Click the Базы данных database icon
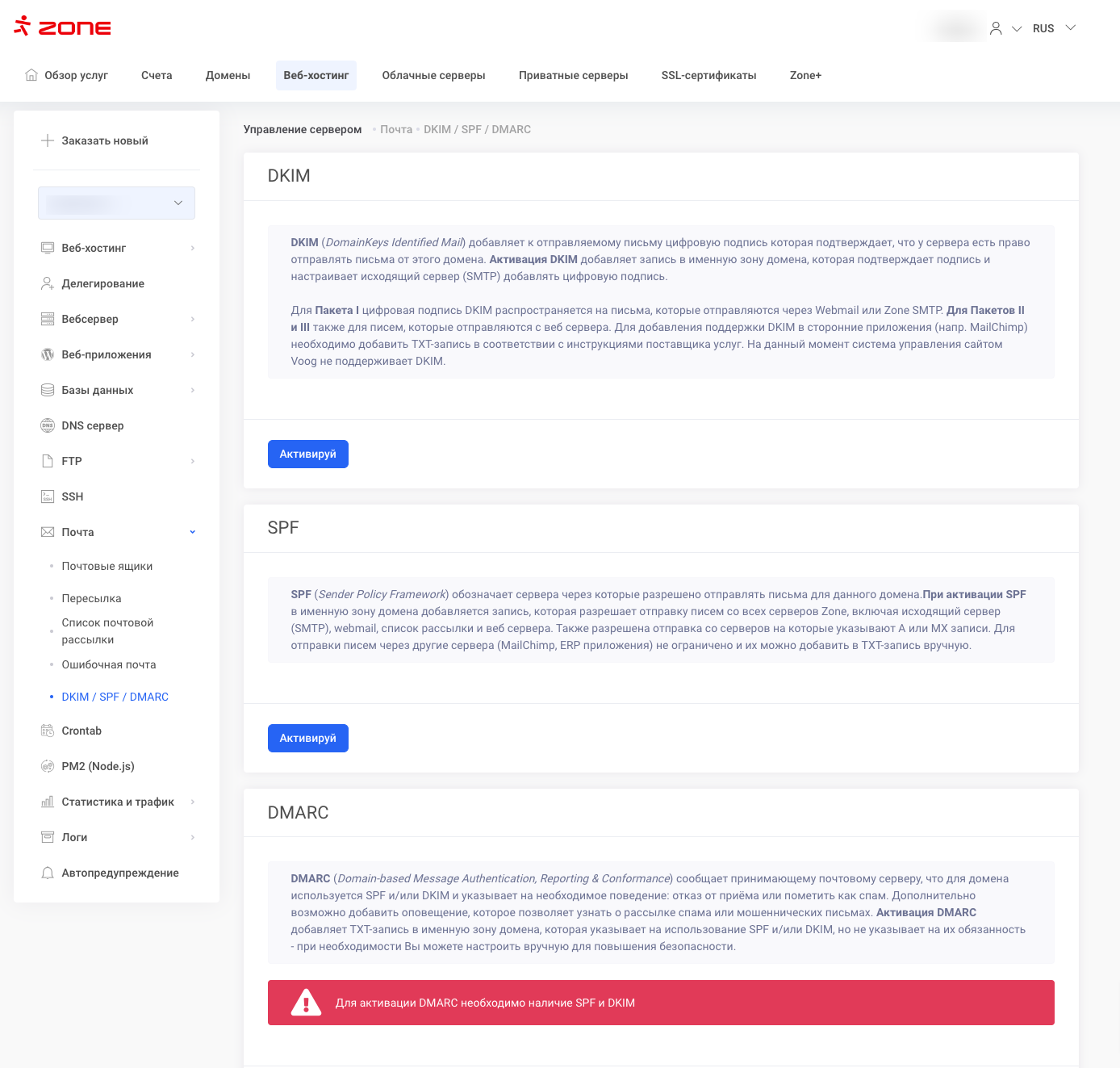The image size is (1120, 1068). [48, 390]
